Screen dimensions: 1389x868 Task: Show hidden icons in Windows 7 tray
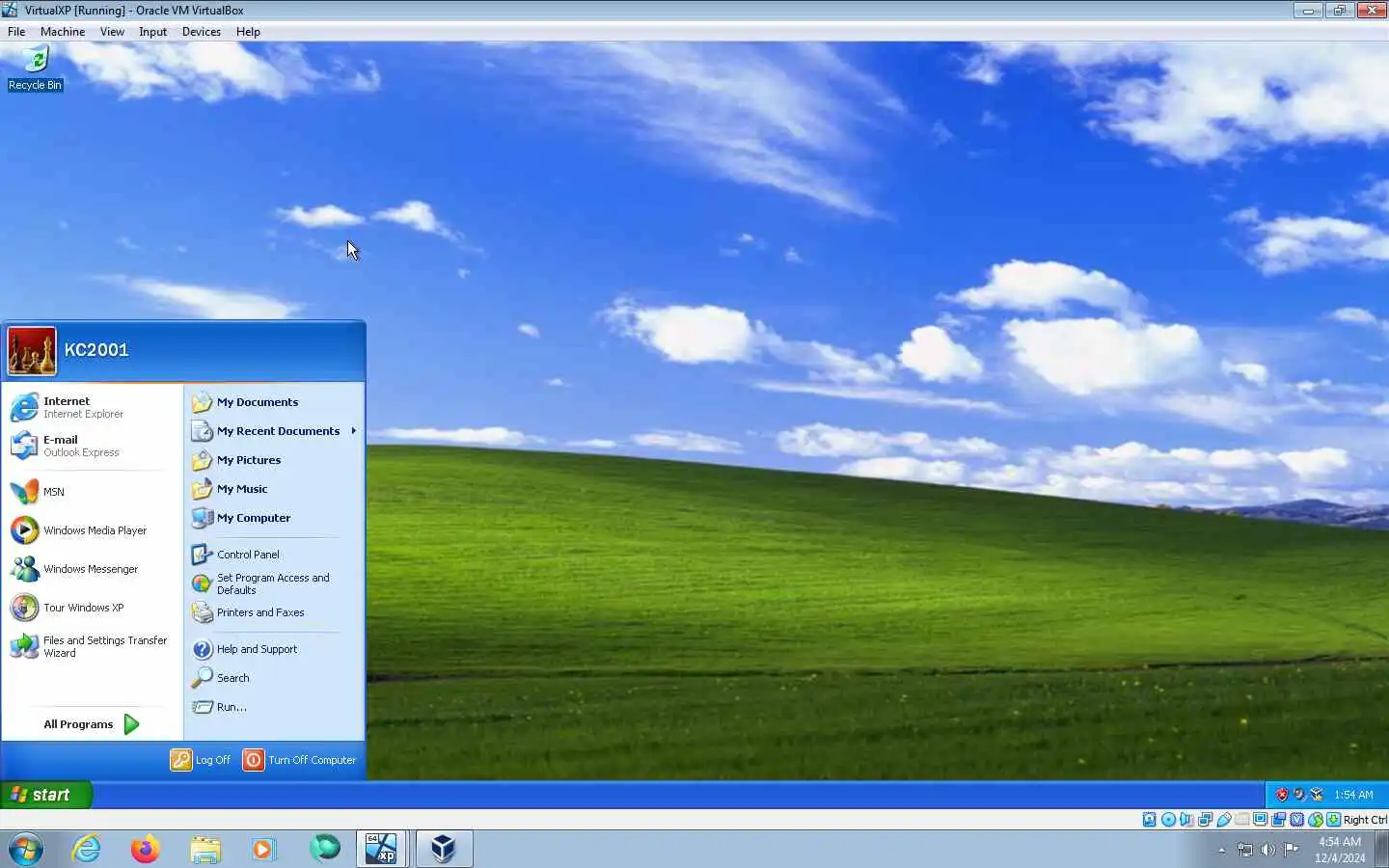[x=1221, y=850]
